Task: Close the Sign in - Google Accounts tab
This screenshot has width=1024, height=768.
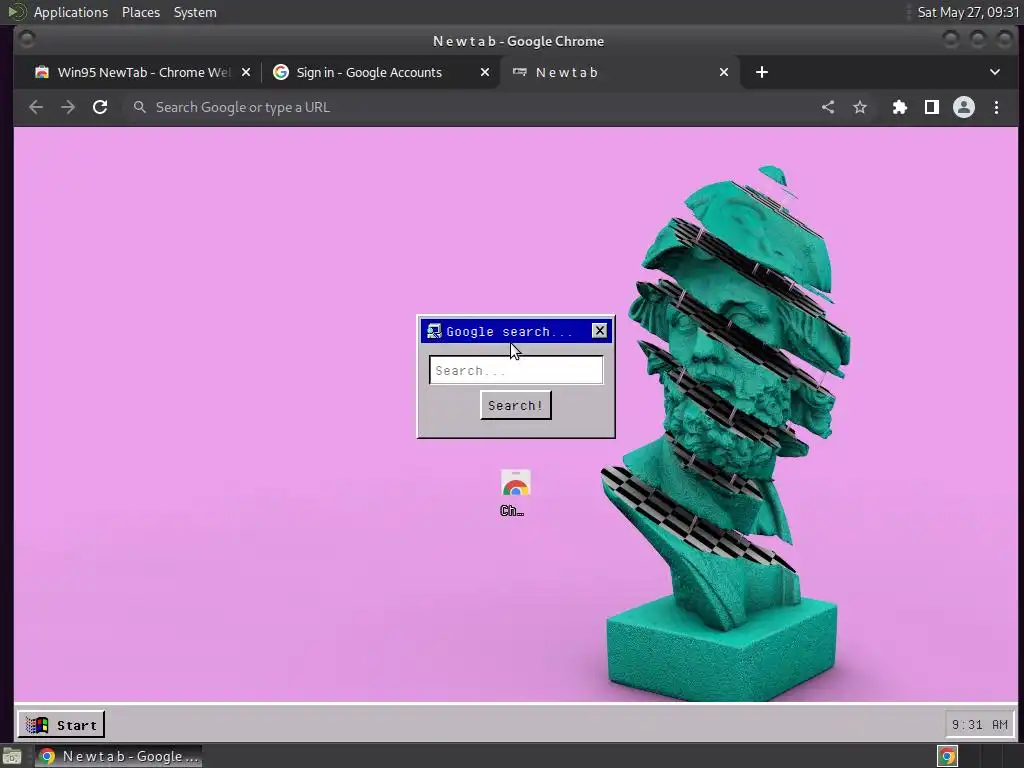Action: [485, 72]
